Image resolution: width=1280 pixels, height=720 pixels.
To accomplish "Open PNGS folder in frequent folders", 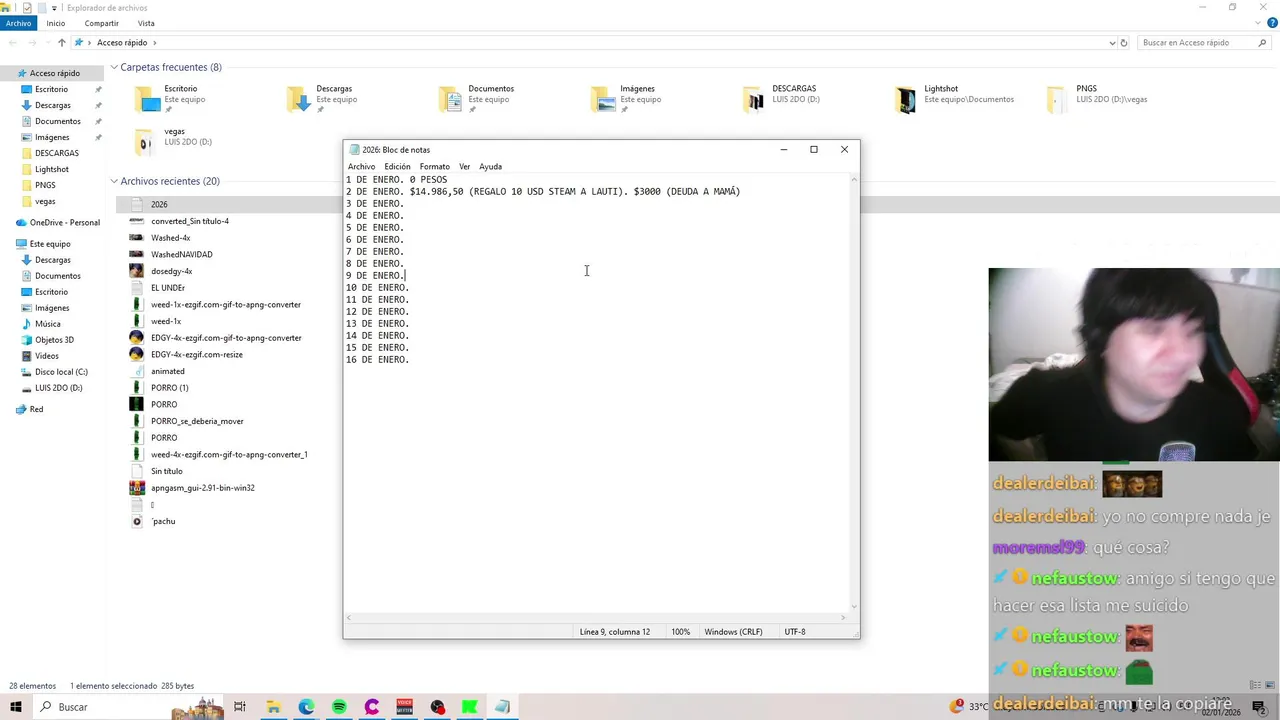I will coord(1098,98).
